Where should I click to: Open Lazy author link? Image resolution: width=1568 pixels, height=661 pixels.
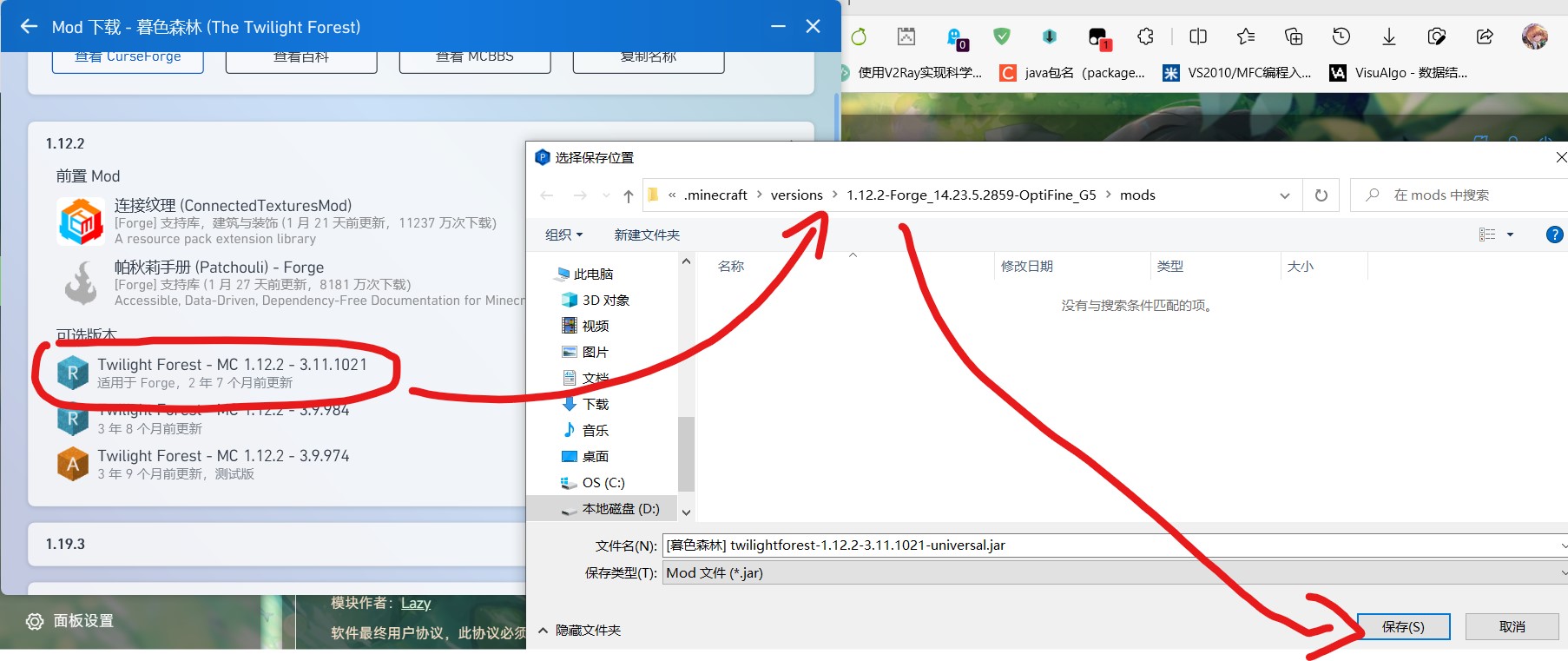click(x=416, y=604)
